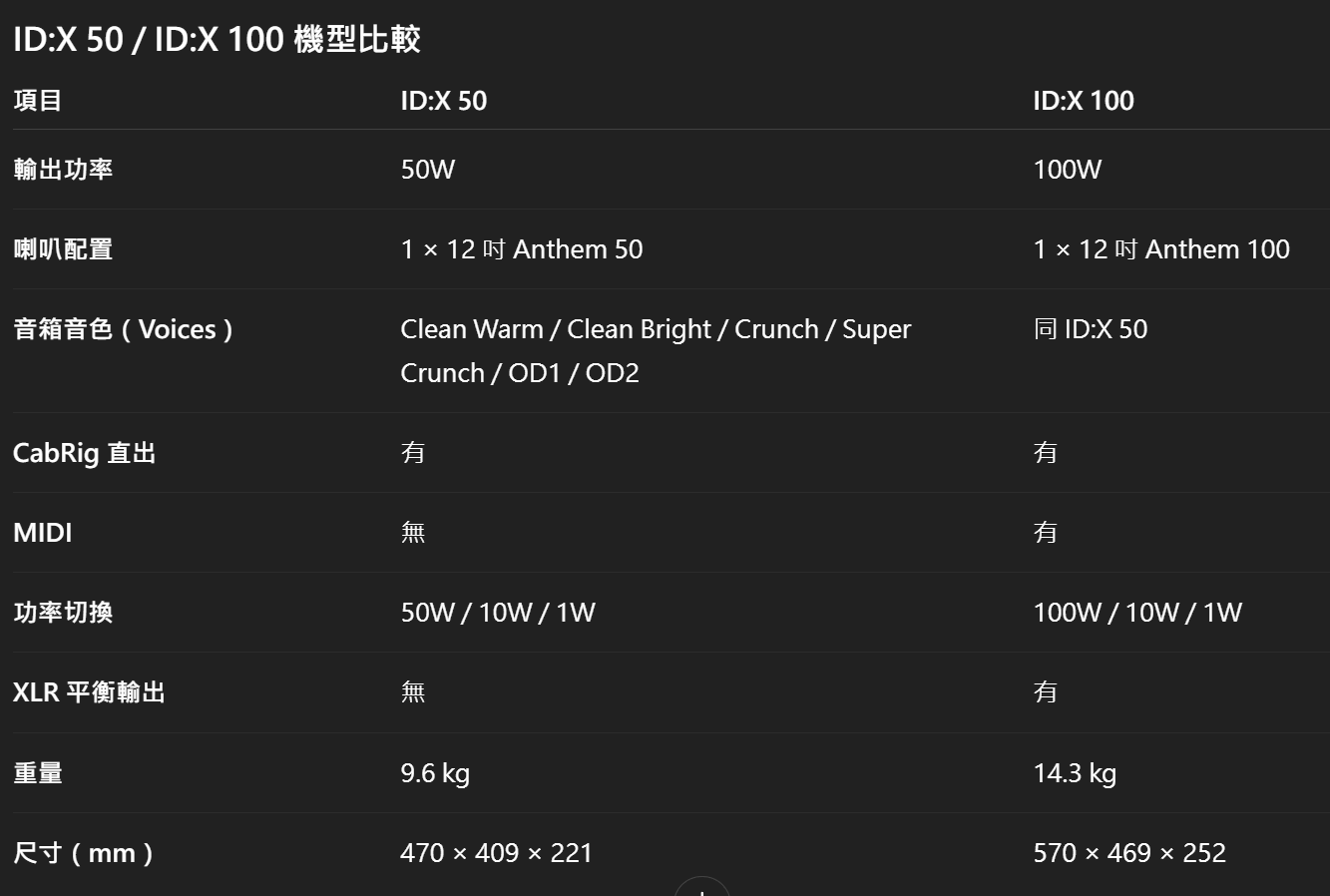Select the 喇叭配置 row label
The image size is (1330, 896).
pos(63,249)
